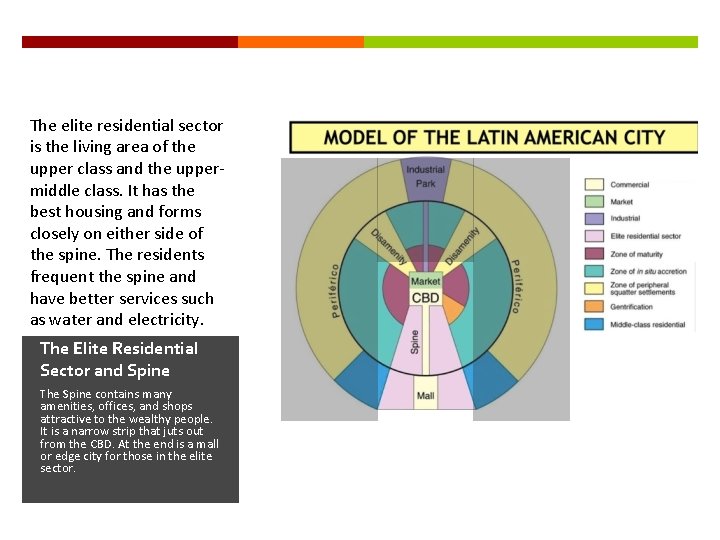Click the peripheral squatter settlements yellow swatch
The image size is (720, 540).
click(594, 288)
